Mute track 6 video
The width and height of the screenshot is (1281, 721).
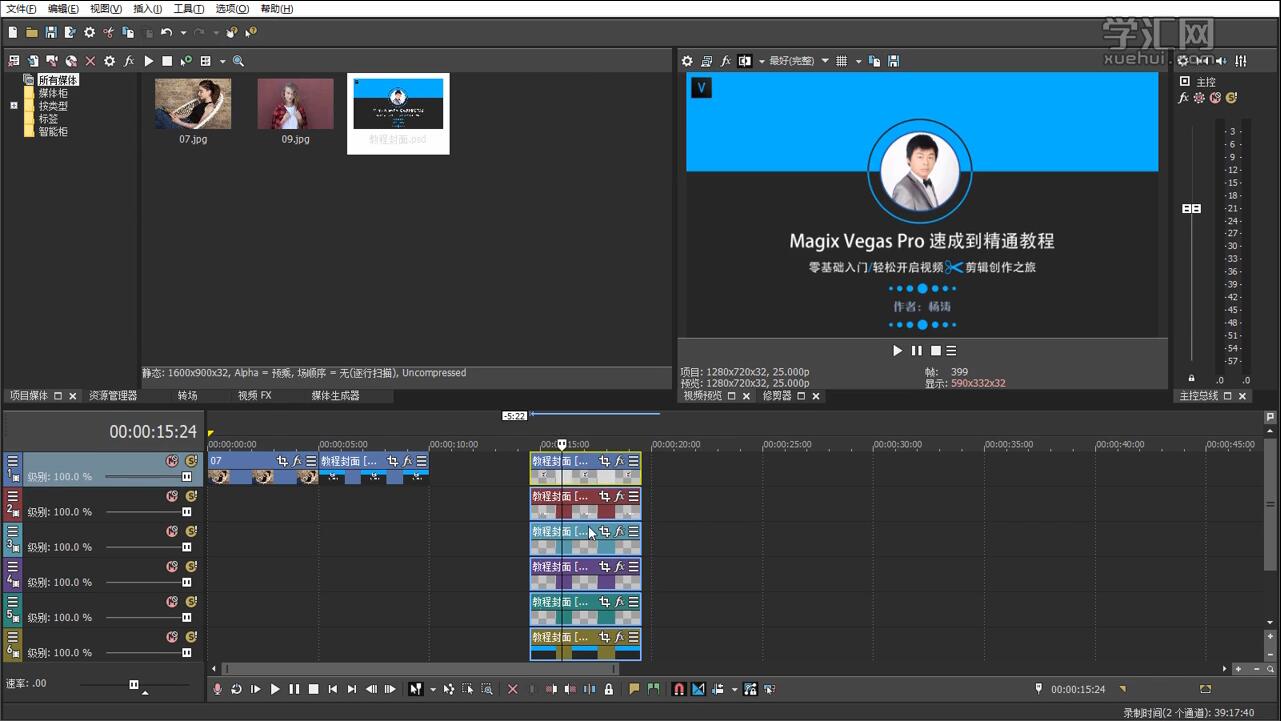(172, 637)
